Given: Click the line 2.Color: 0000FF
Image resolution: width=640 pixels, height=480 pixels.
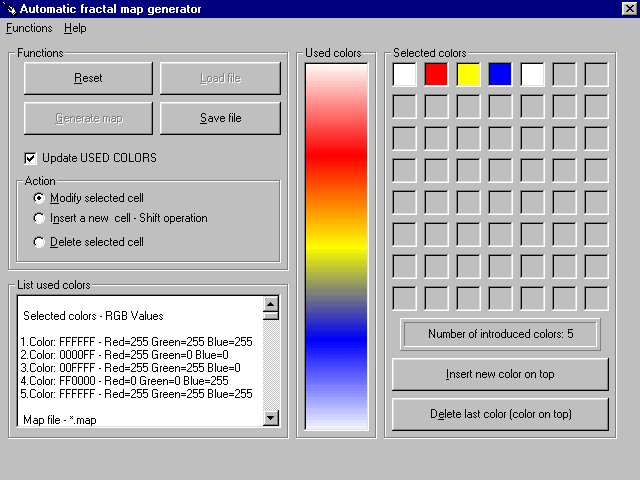Looking at the screenshot, I should point(124,355).
